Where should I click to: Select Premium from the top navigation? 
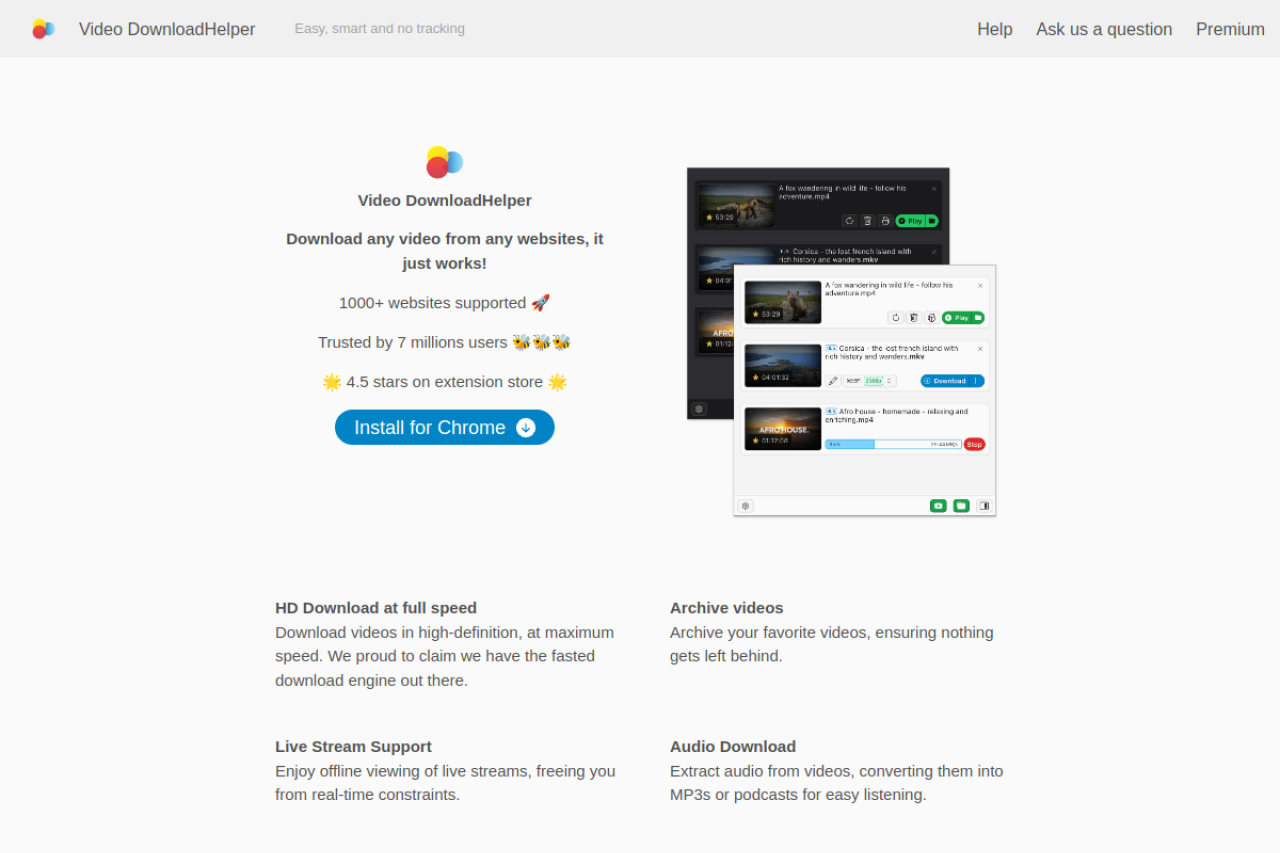(1230, 29)
